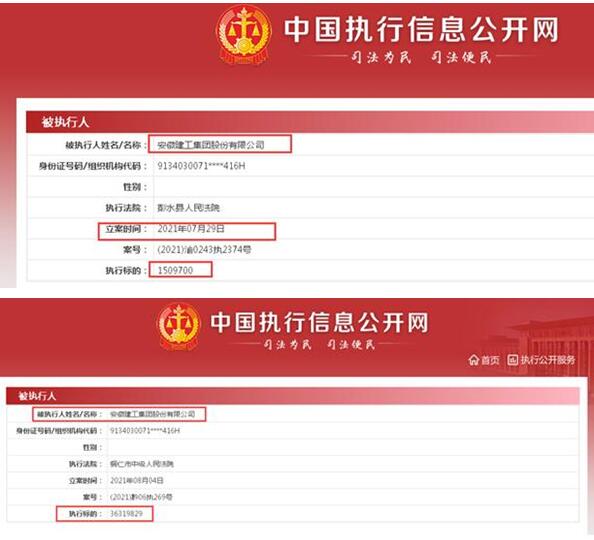
Task: Click case number (2021)渝0243执2374号
Action: pos(204,249)
